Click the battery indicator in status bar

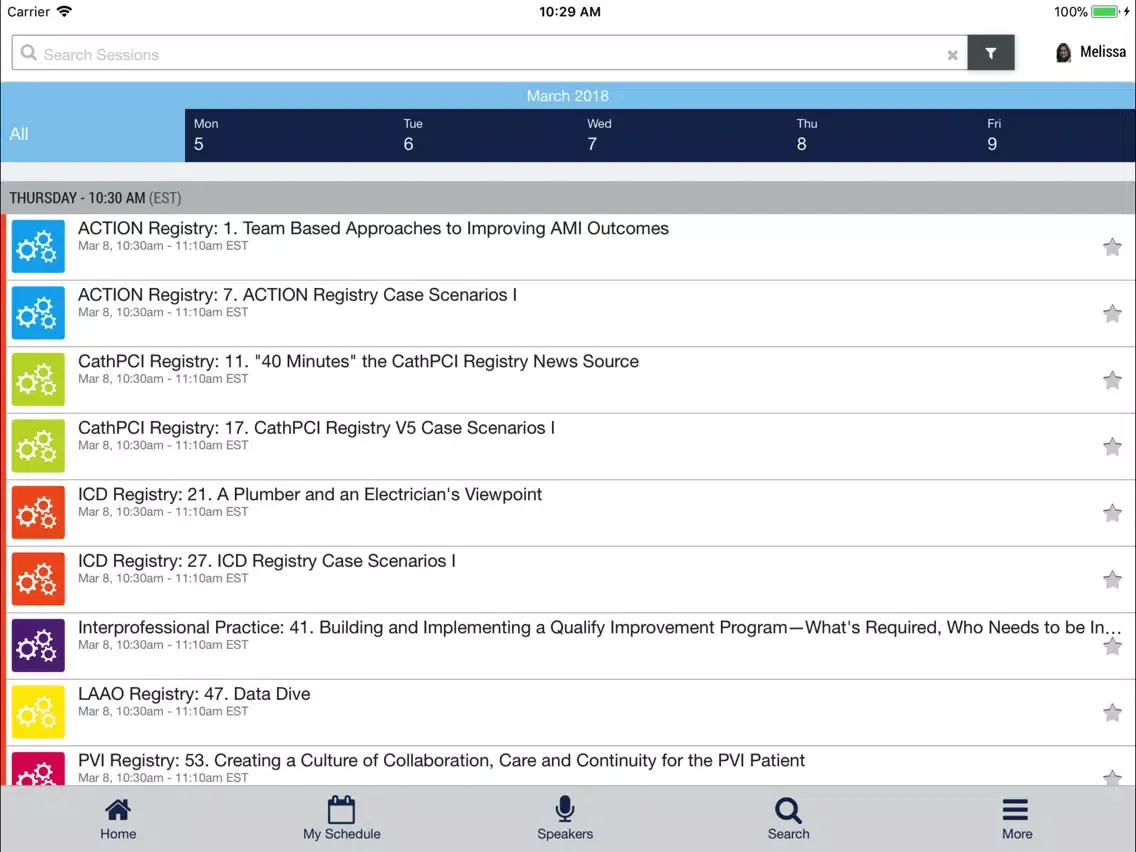pyautogui.click(x=1106, y=12)
